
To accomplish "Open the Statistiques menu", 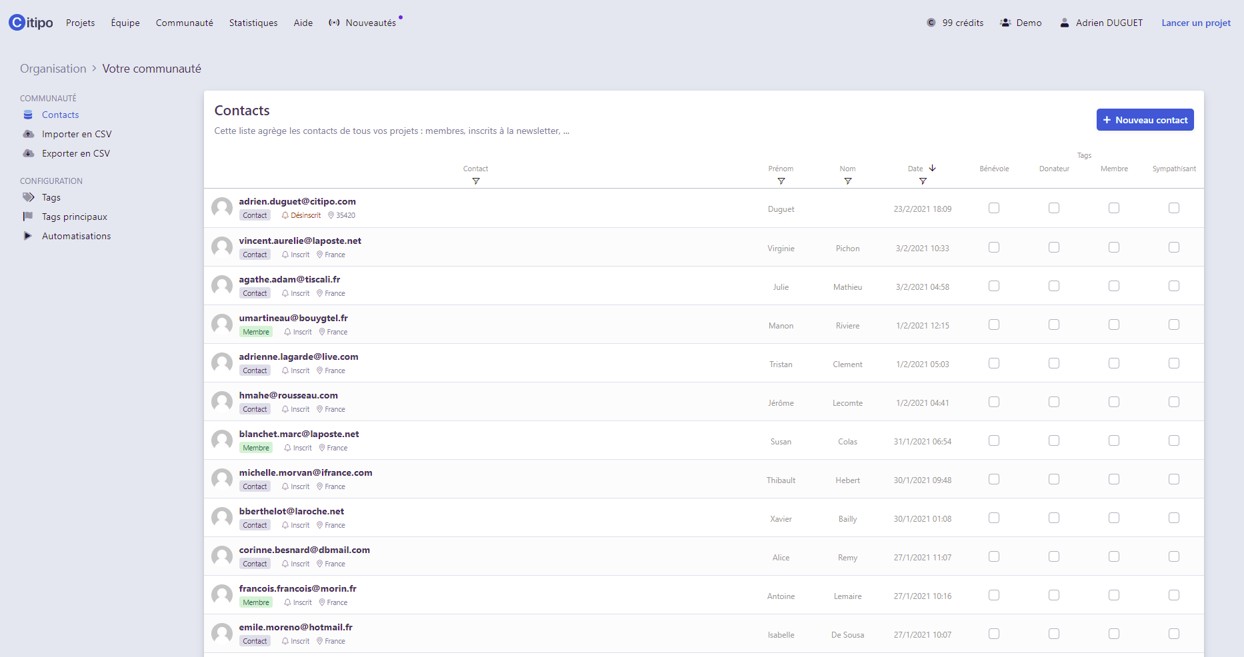I will [x=253, y=23].
